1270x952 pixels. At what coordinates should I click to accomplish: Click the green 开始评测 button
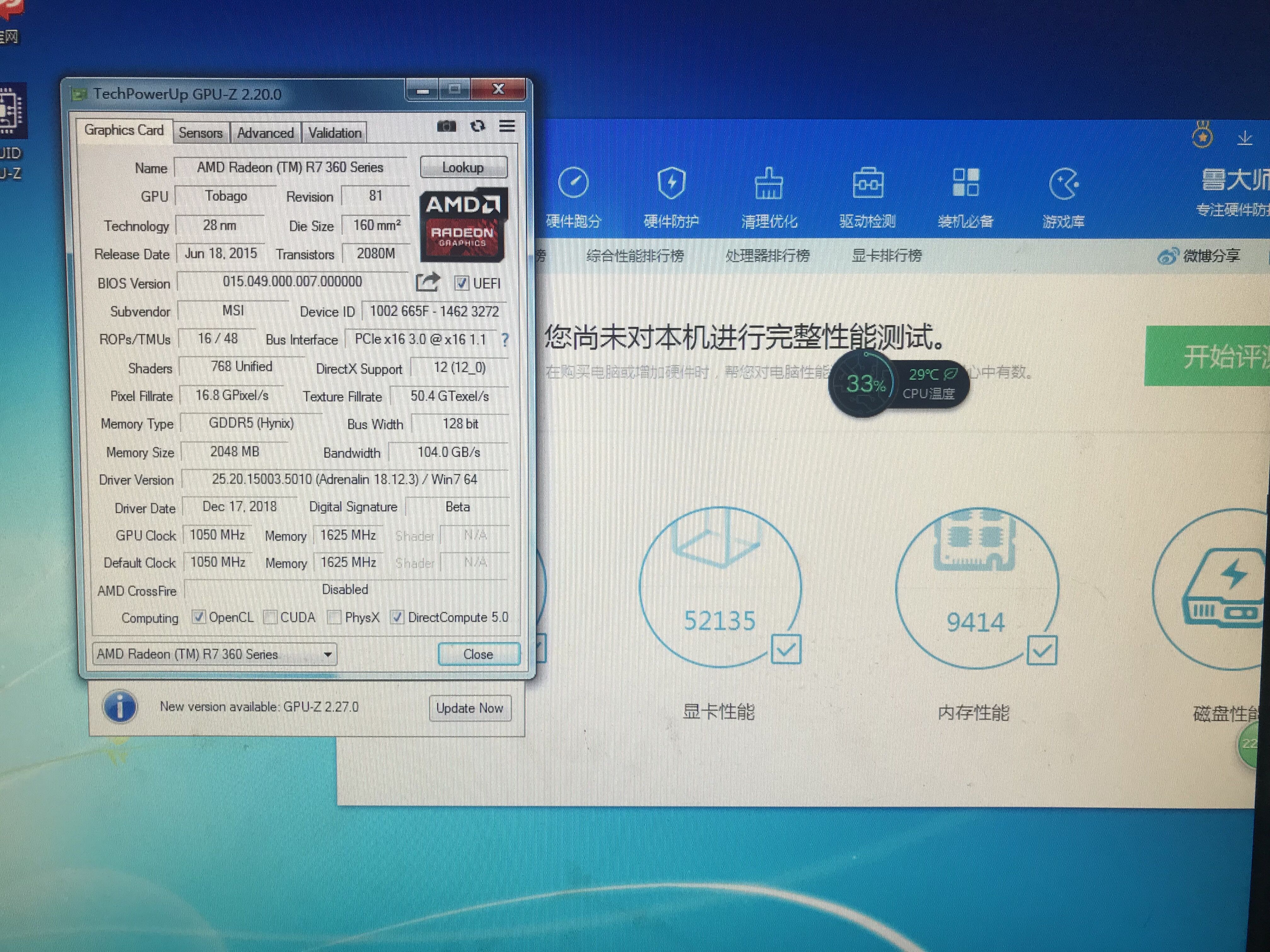point(1207,356)
